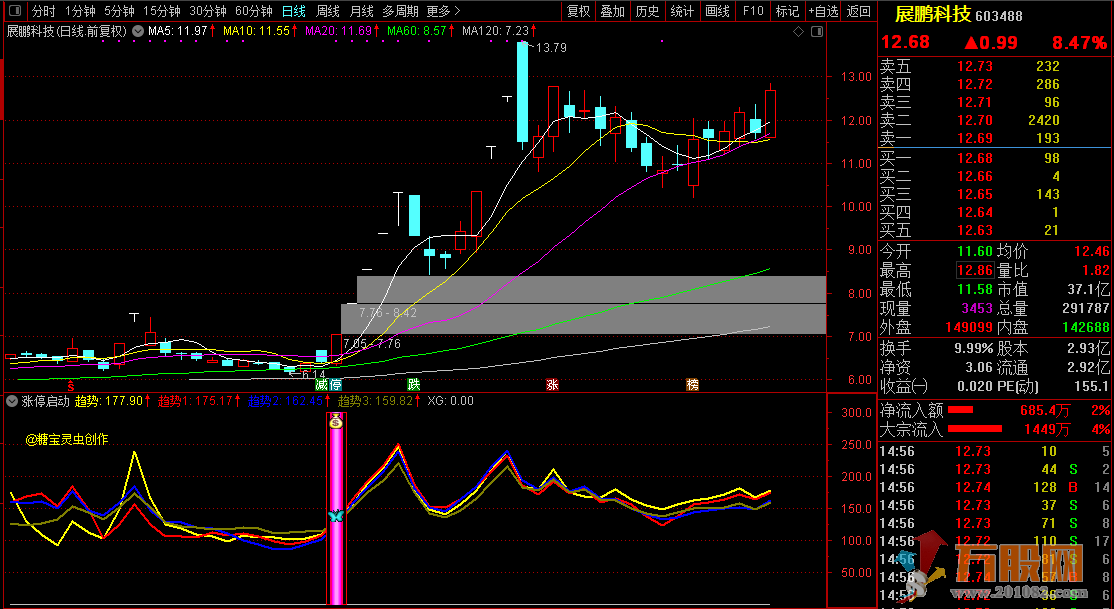Click the XG: 0.00 indicator value
1114x609 pixels.
(x=450, y=401)
